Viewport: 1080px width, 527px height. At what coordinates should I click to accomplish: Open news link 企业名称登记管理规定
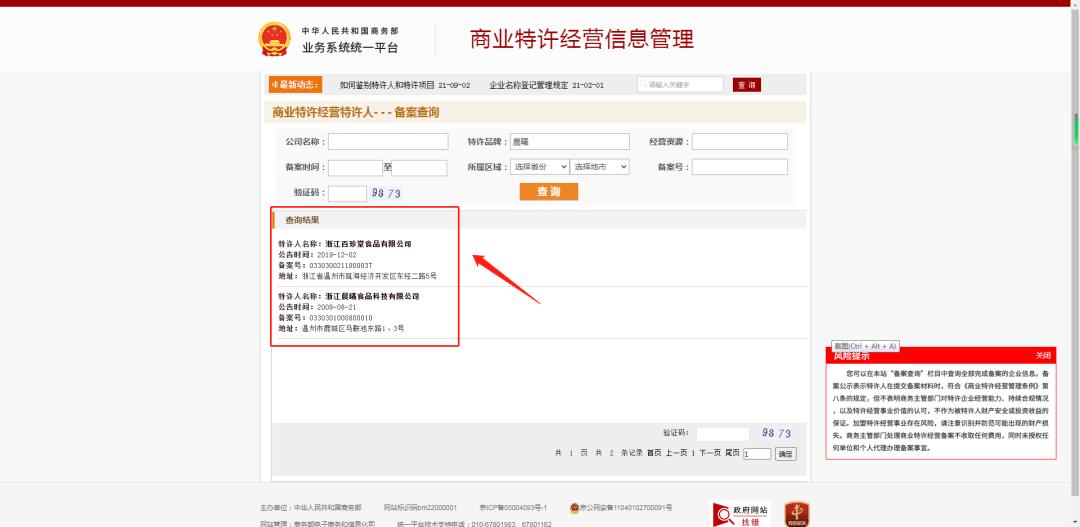pyautogui.click(x=528, y=85)
